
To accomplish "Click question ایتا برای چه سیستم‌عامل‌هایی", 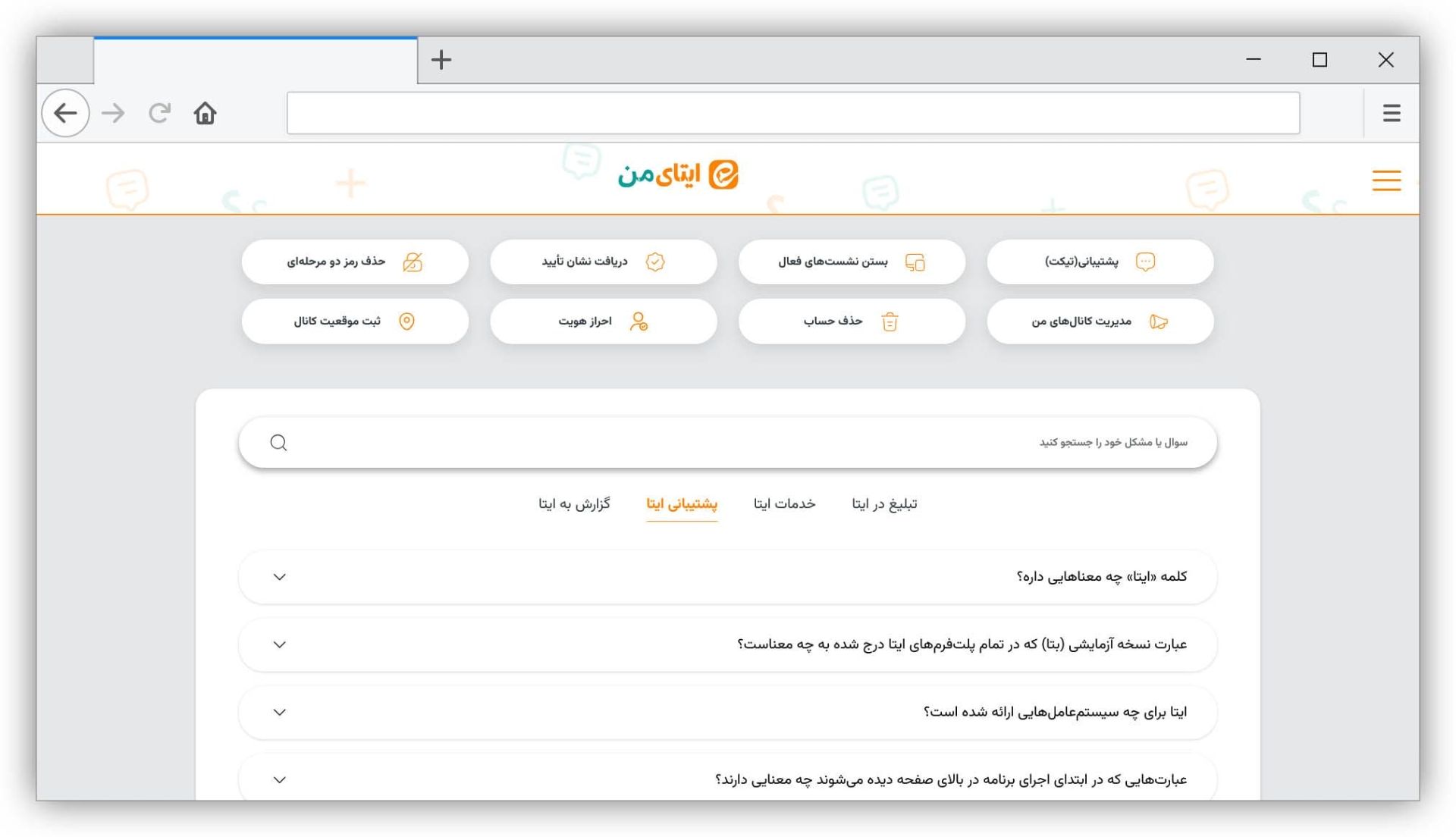I will point(1056,712).
